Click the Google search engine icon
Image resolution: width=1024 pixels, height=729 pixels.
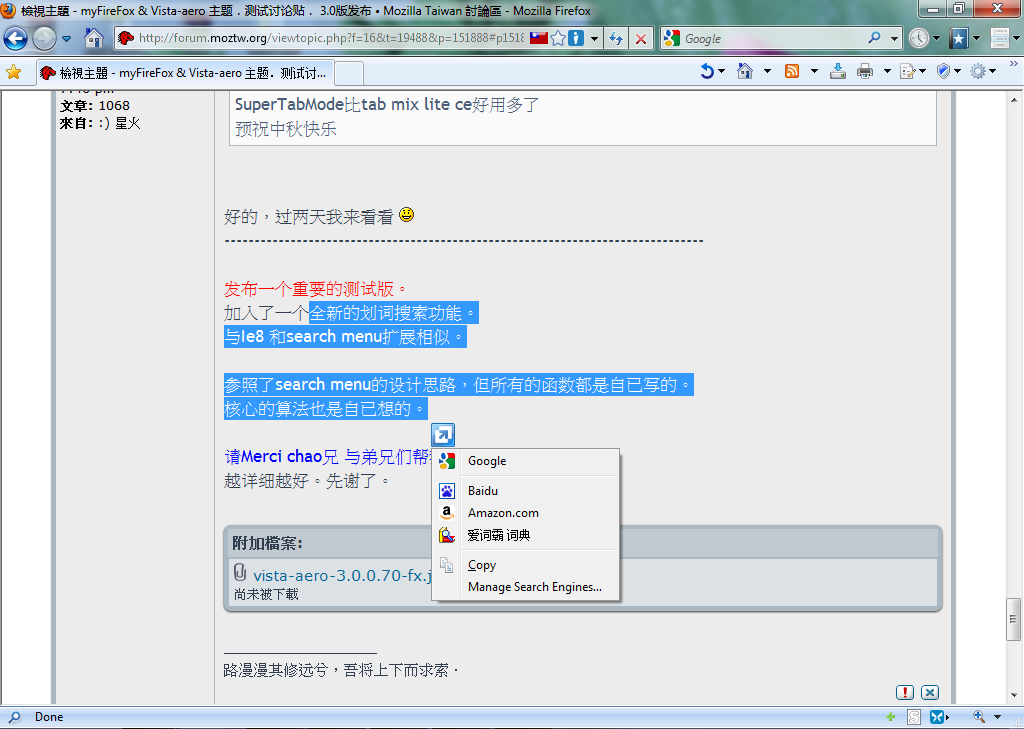tap(671, 39)
